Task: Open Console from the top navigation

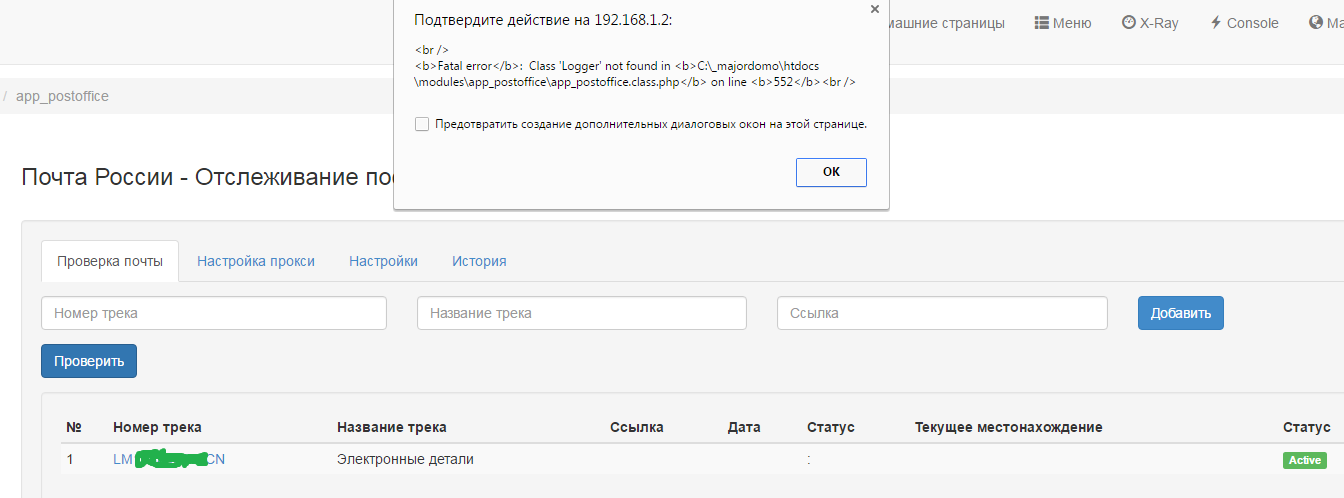Action: click(x=1244, y=23)
